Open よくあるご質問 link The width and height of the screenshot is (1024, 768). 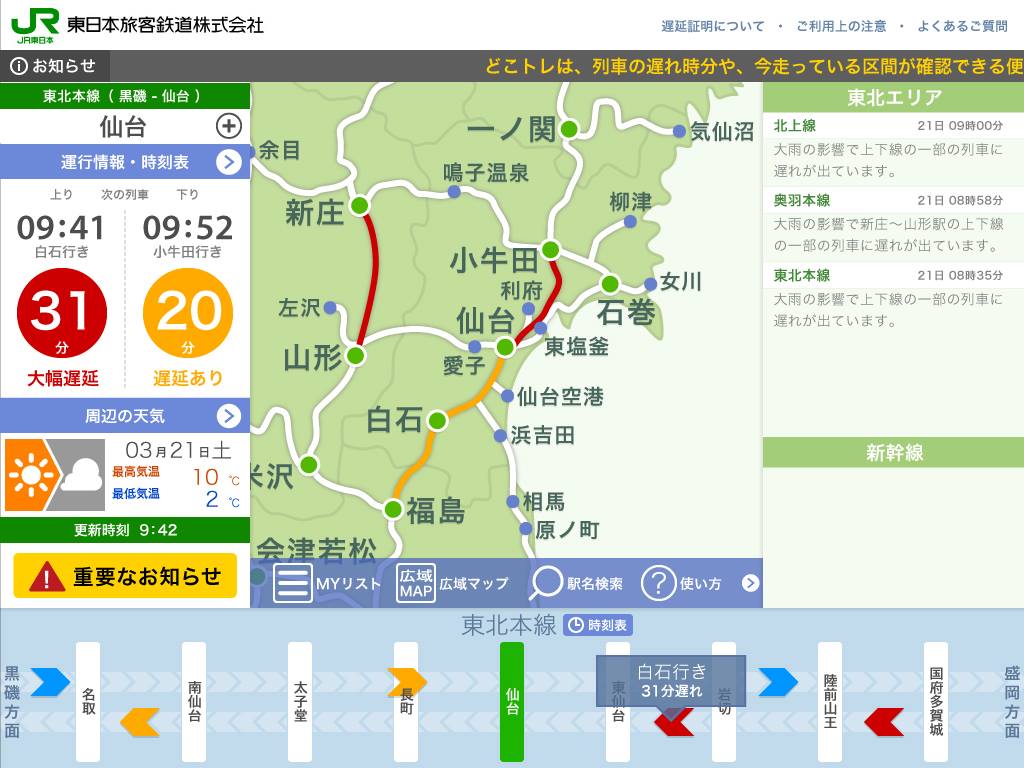pos(963,26)
